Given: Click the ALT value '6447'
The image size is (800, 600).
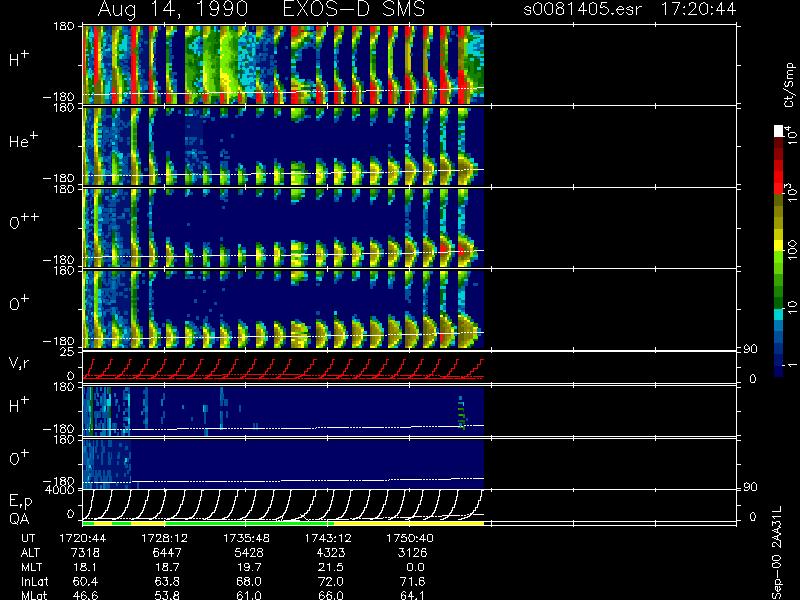Looking at the screenshot, I should [x=167, y=553].
